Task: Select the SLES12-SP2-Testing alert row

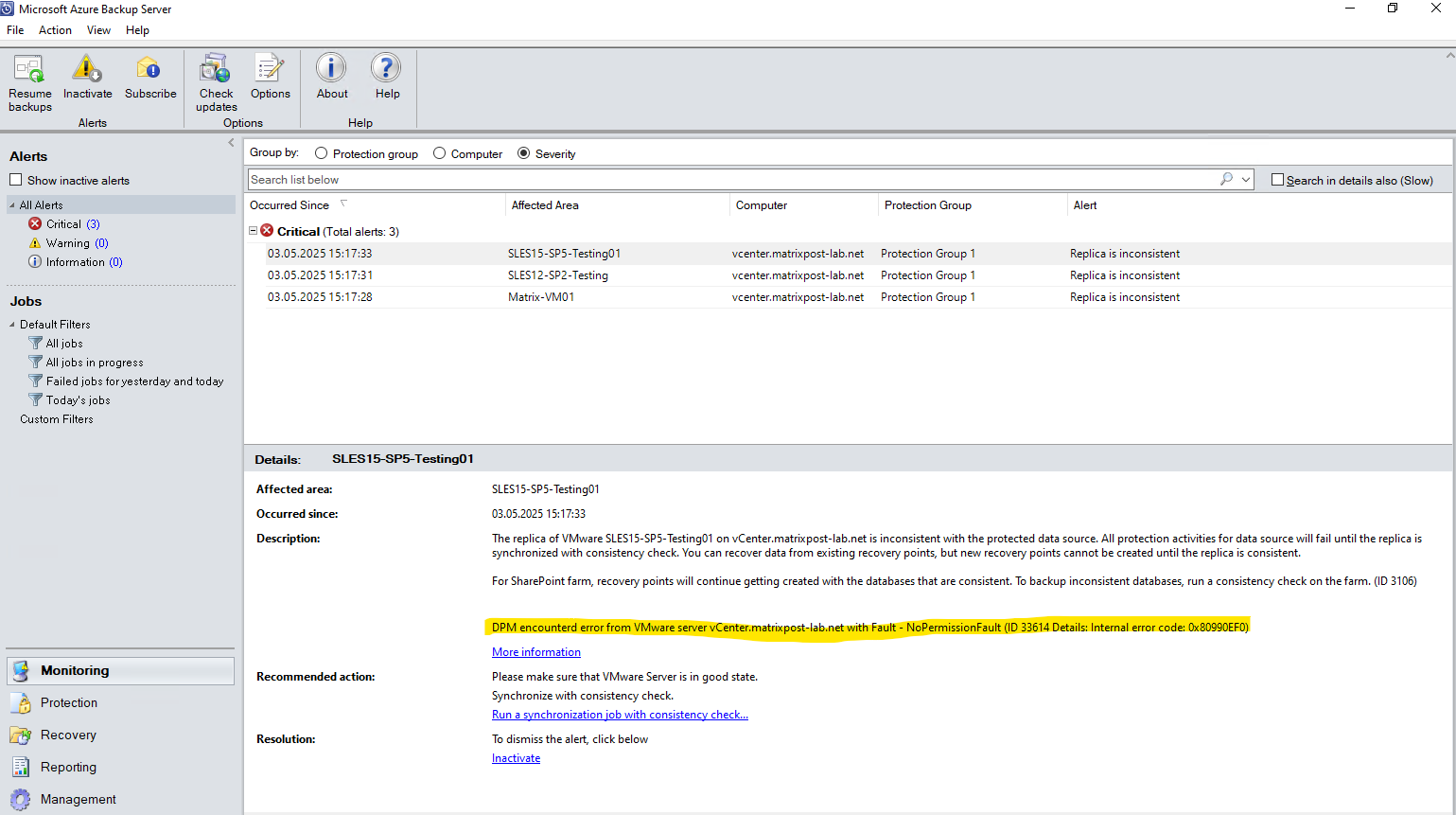Action: [x=849, y=275]
